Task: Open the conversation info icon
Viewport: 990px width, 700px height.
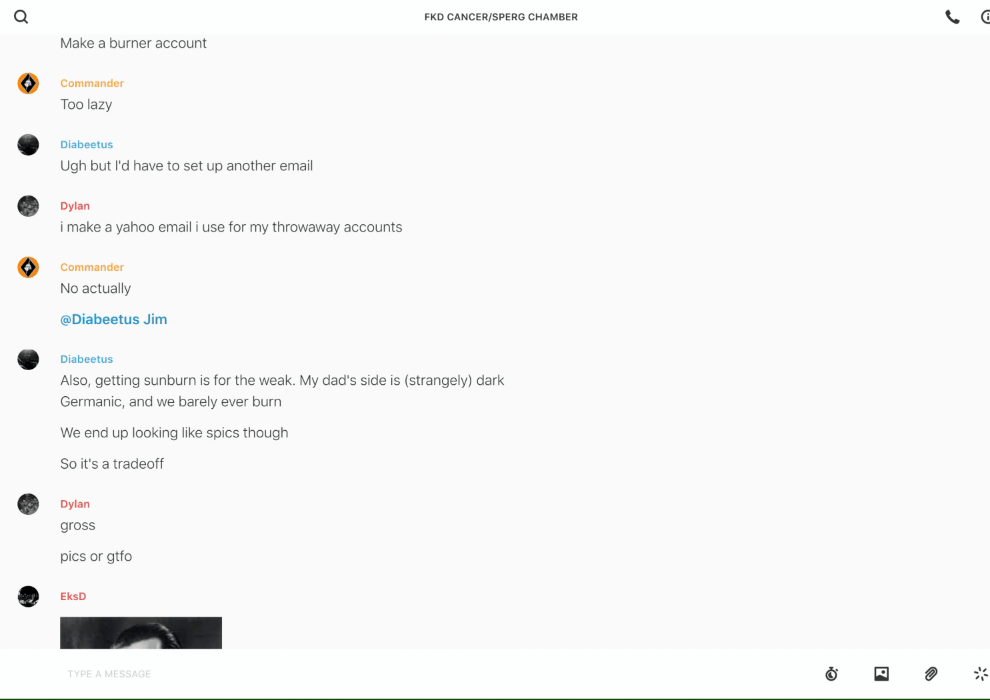Action: (x=986, y=17)
